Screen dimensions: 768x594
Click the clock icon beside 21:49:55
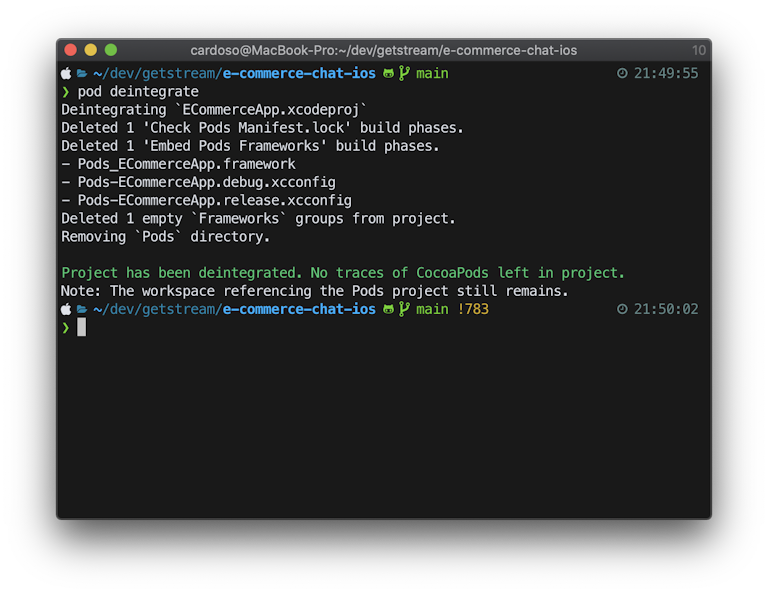pyautogui.click(x=622, y=73)
